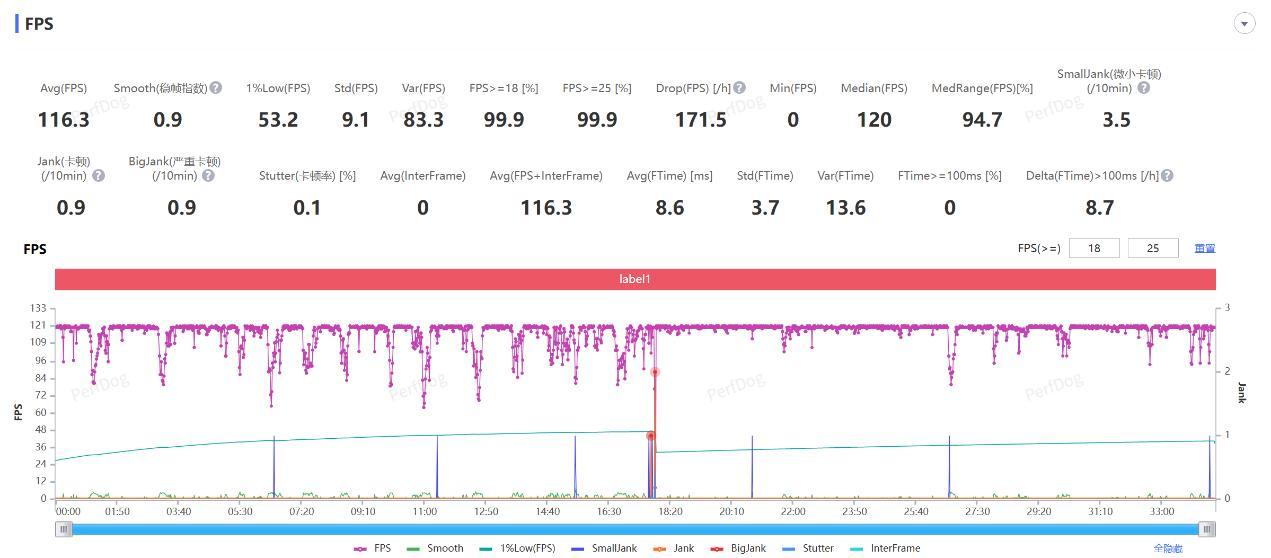The image size is (1271, 558).
Task: Click the SmallJank help question icon
Action: pyautogui.click(x=1144, y=88)
